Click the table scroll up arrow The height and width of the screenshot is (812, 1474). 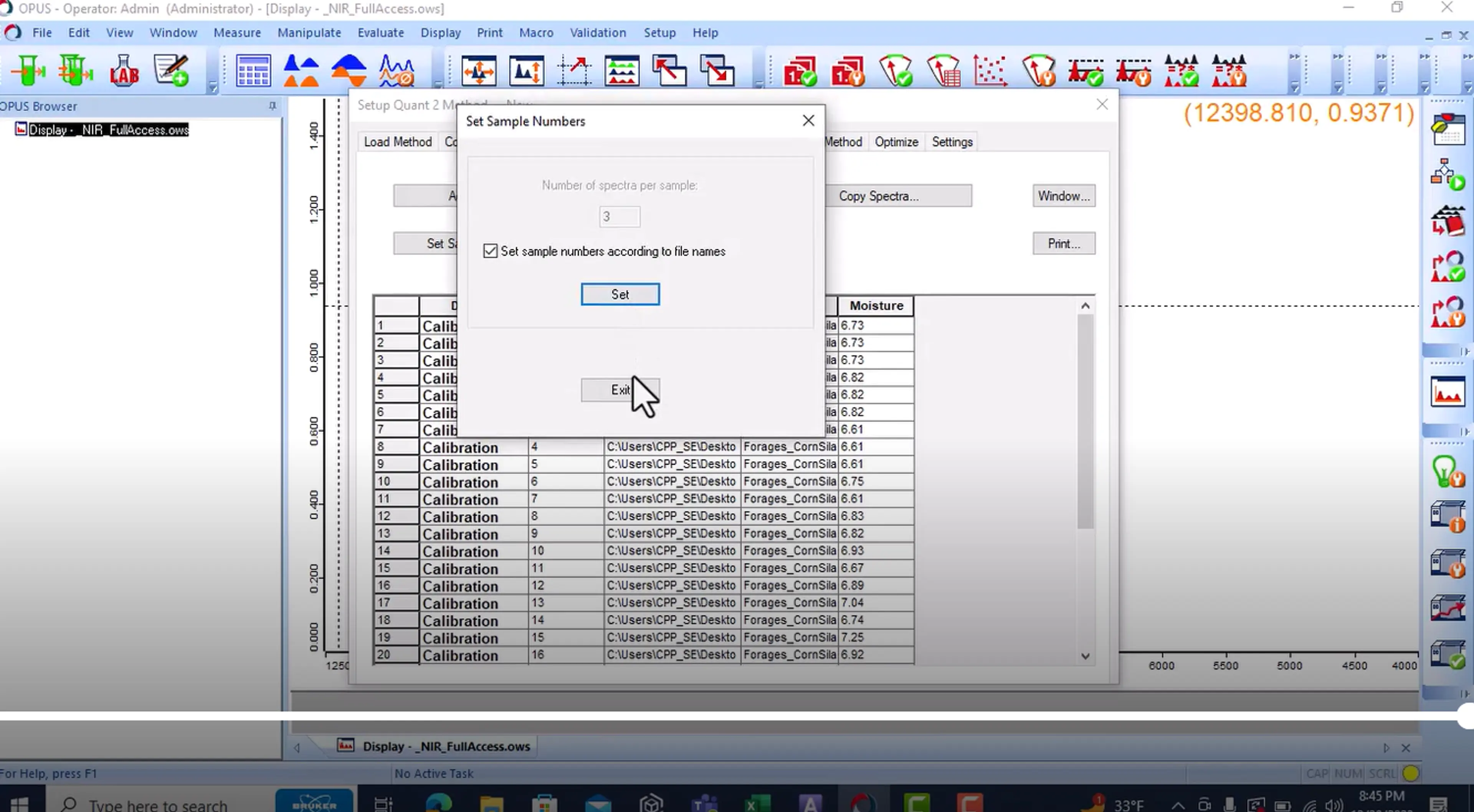coord(1085,306)
